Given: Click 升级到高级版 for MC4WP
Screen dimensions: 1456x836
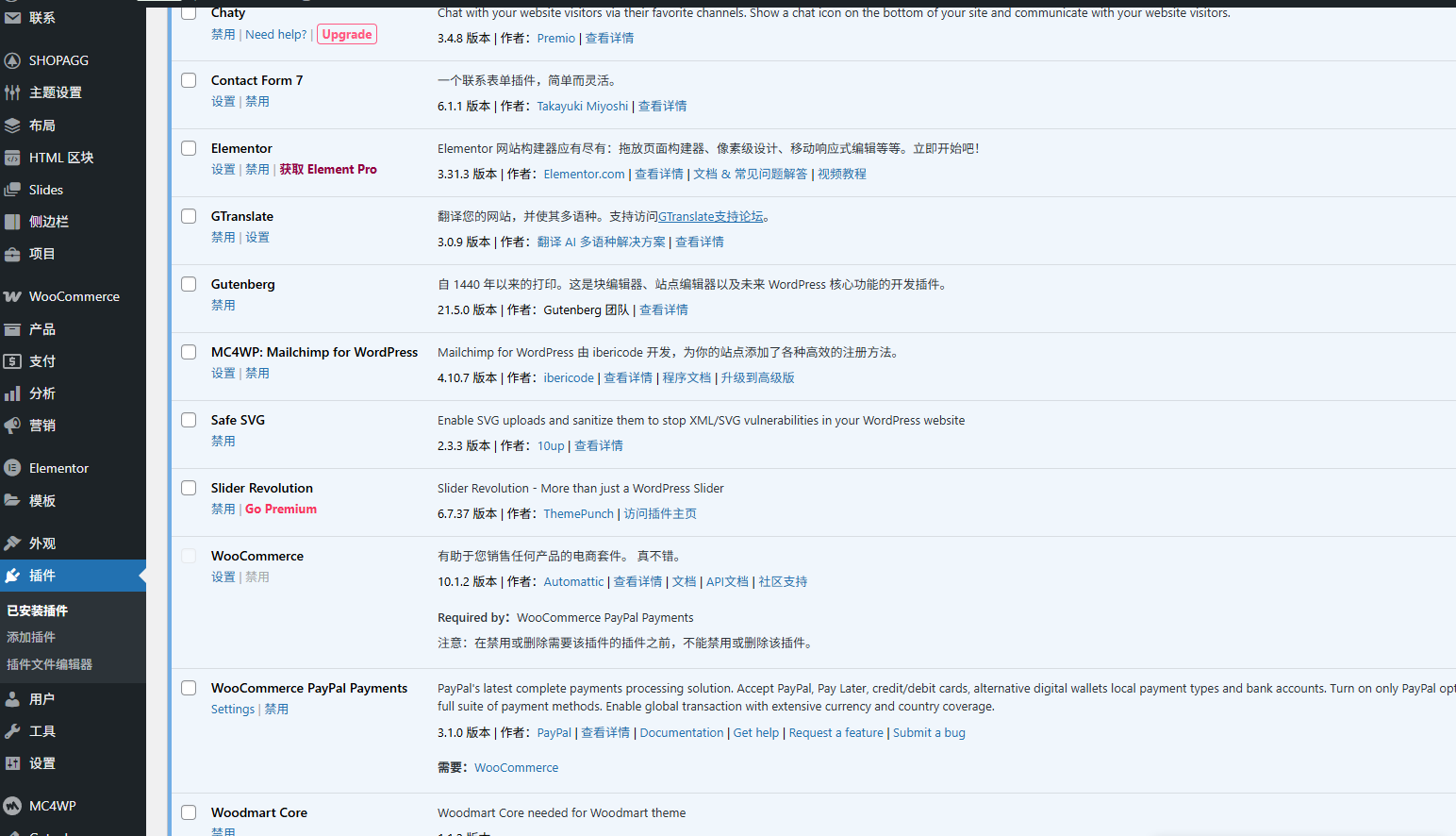Looking at the screenshot, I should [x=758, y=377].
